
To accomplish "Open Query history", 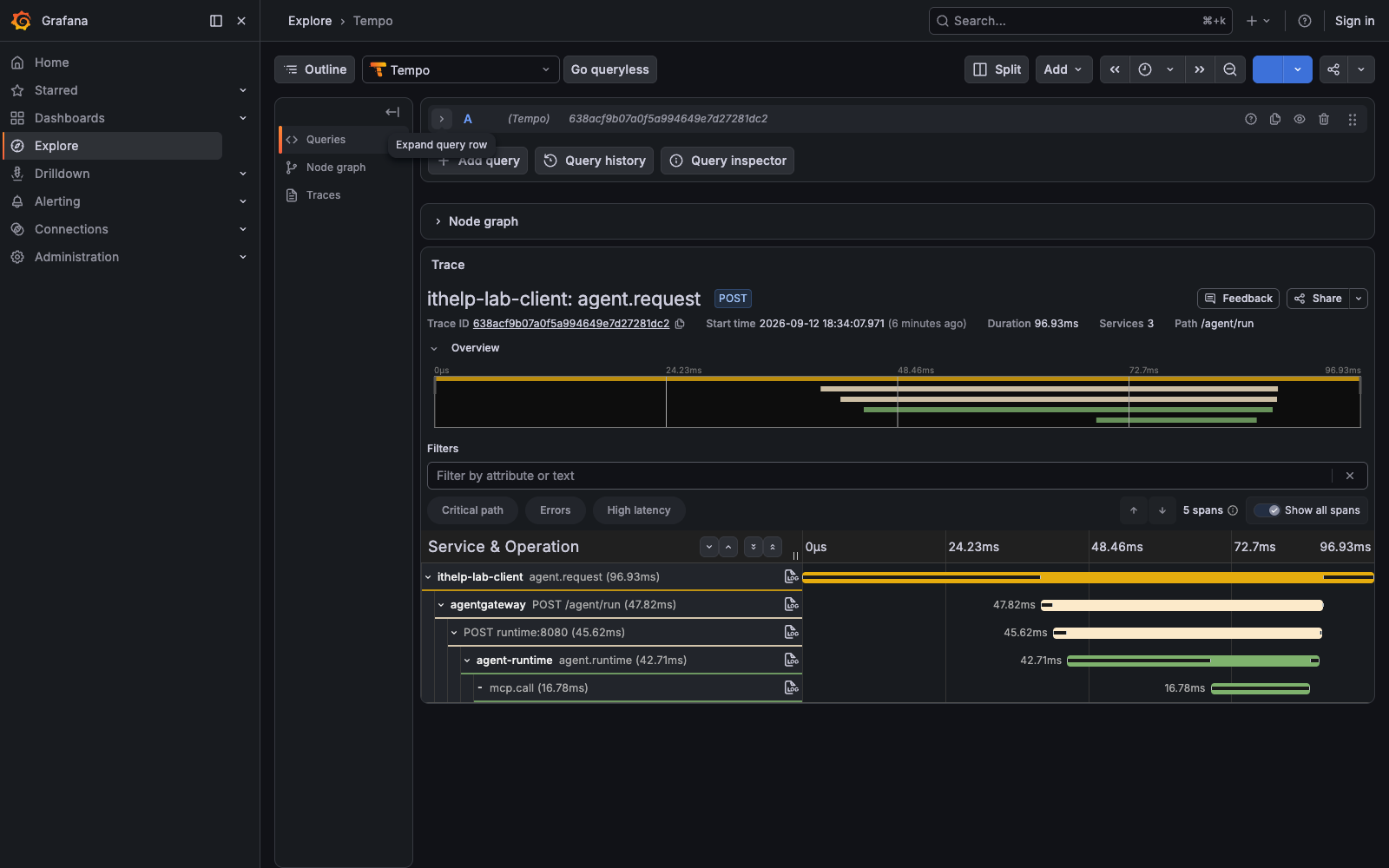I will 595,161.
